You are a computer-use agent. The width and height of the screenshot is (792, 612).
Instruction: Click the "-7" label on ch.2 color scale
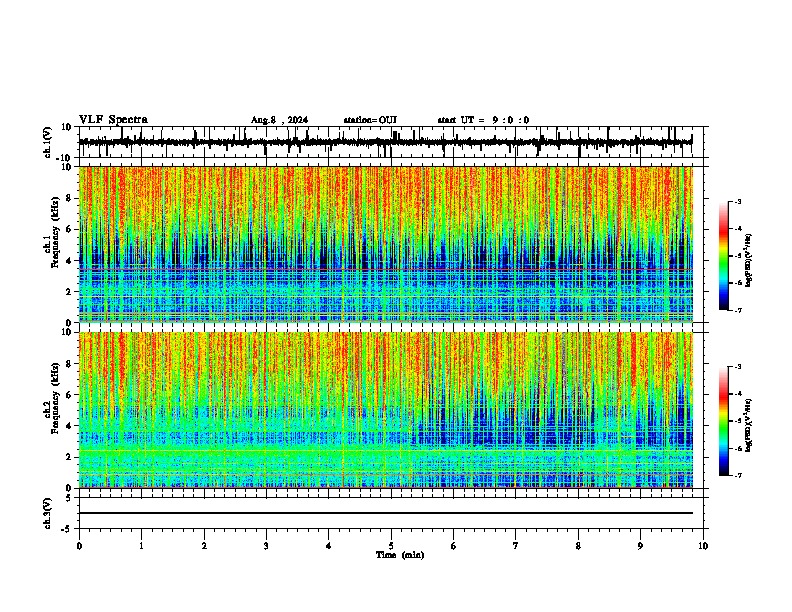pos(737,475)
